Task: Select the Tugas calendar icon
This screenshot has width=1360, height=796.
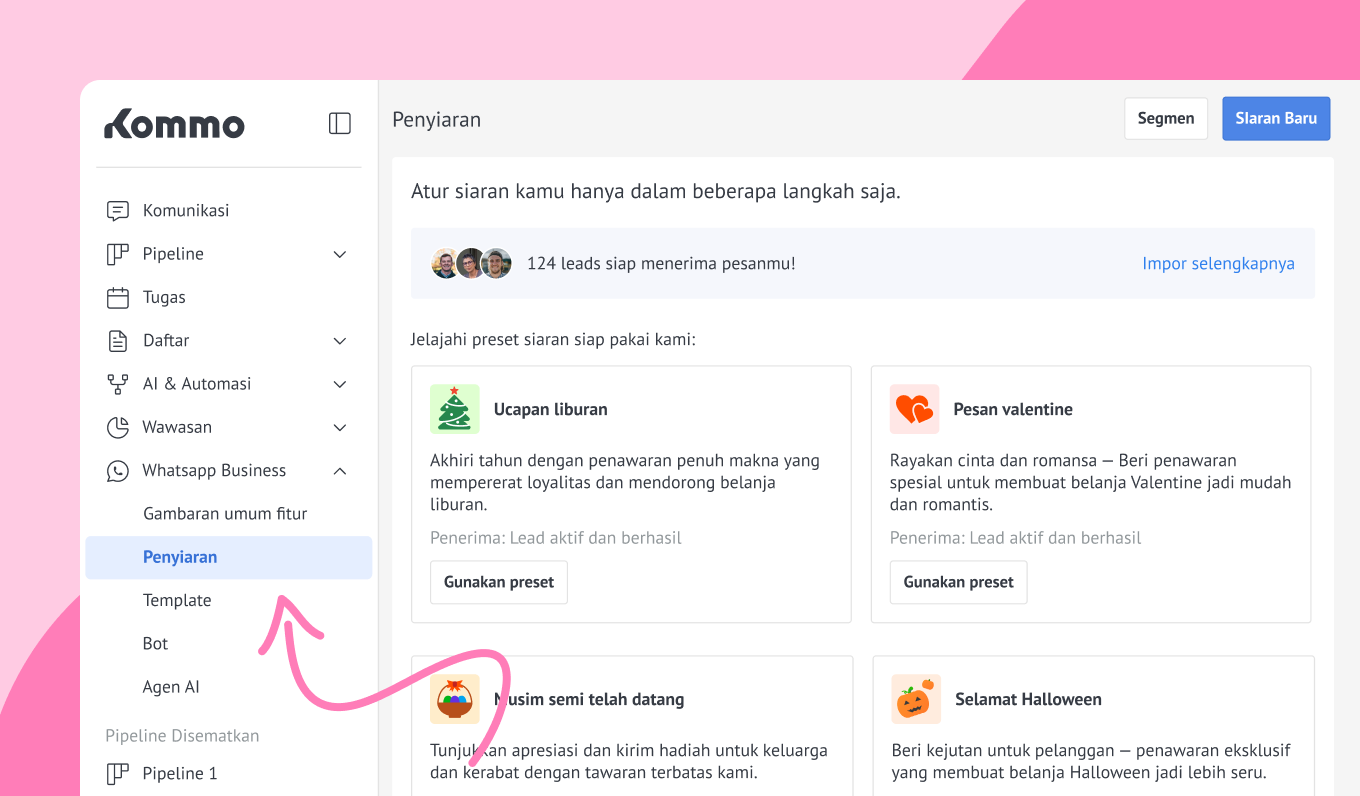Action: pyautogui.click(x=118, y=297)
